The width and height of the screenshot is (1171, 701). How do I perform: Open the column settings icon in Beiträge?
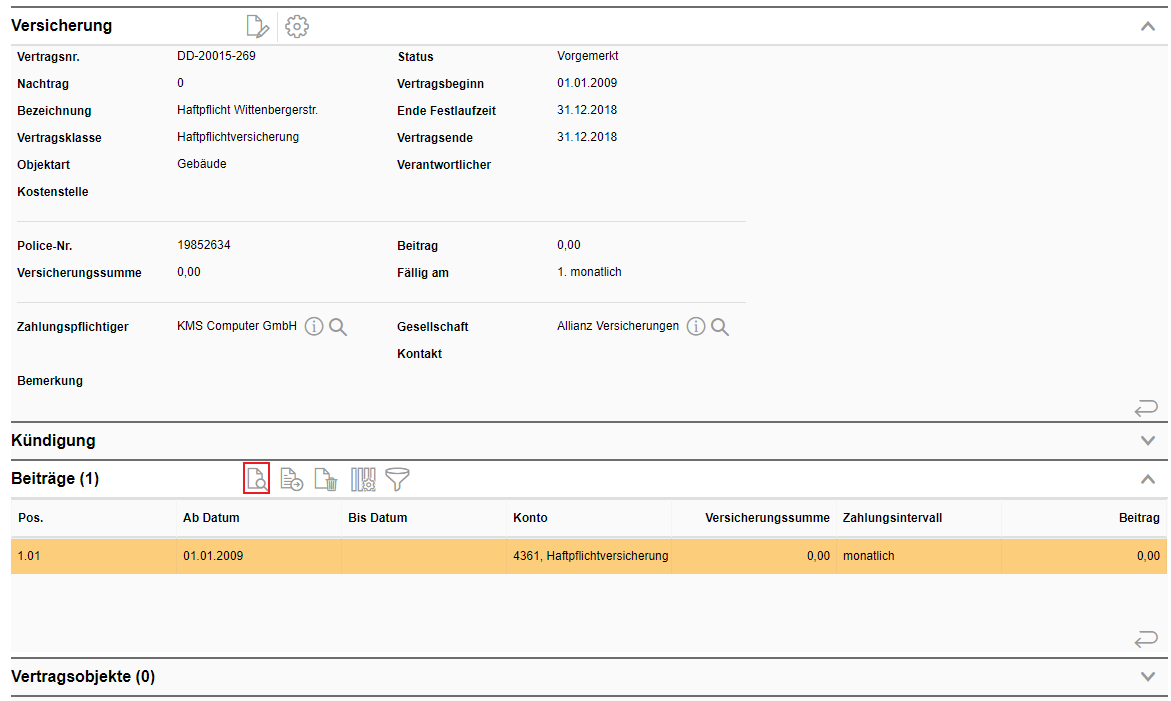(362, 480)
